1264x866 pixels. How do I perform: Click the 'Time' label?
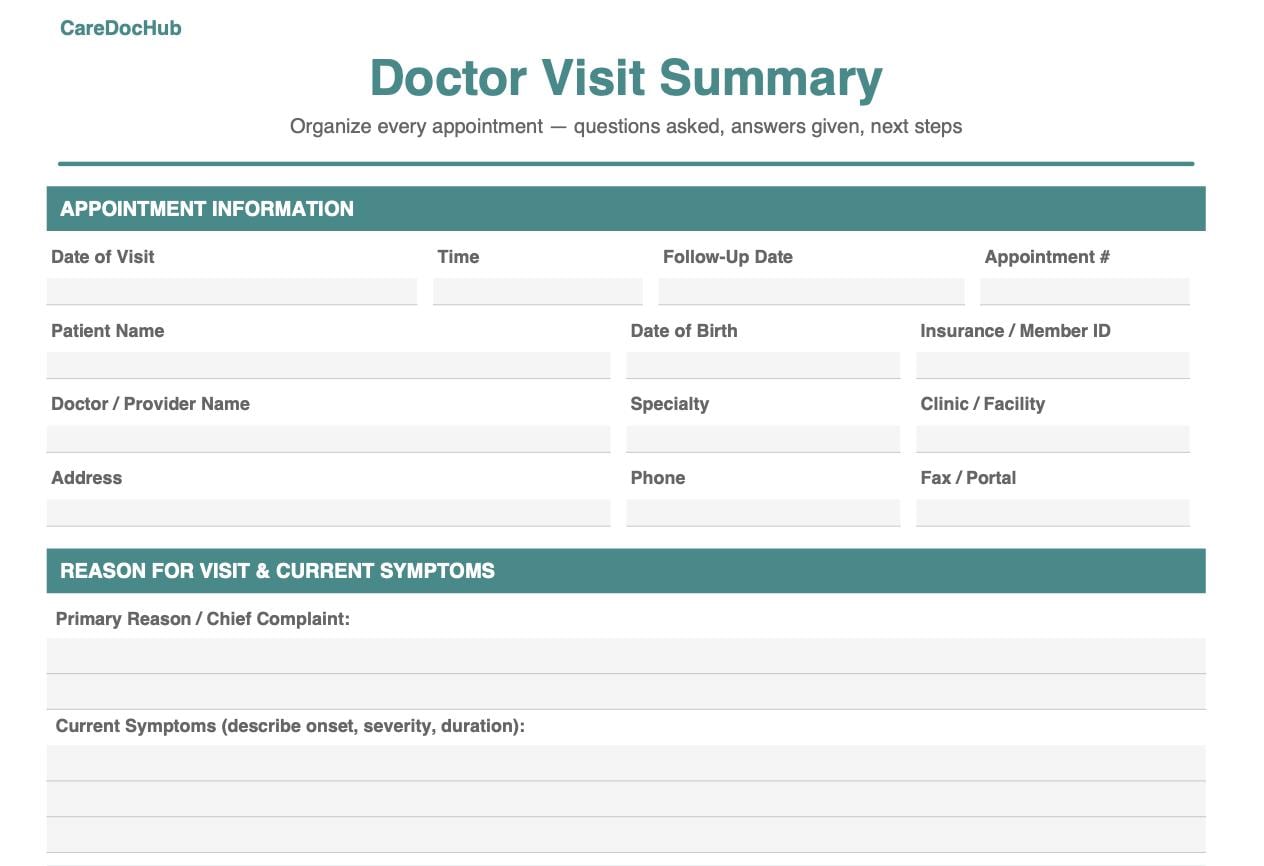click(x=458, y=257)
